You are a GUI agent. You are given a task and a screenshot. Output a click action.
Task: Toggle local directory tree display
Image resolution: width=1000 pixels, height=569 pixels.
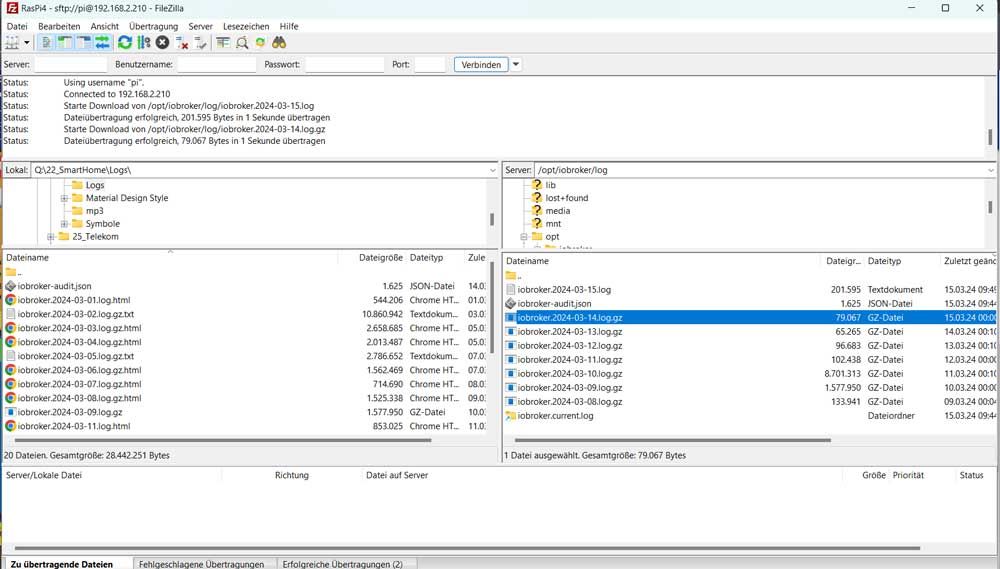click(x=64, y=43)
